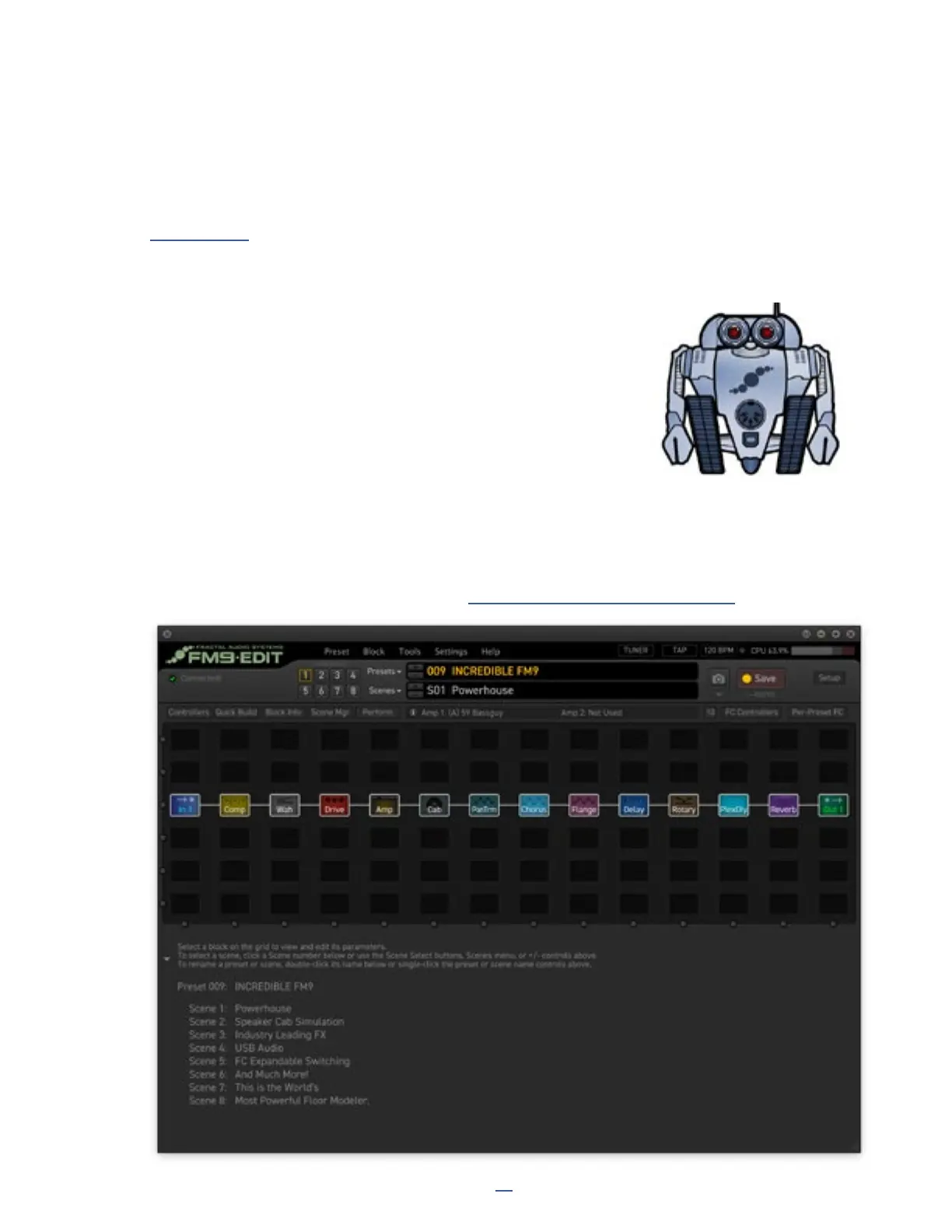
Task: Switch to scene 7 button
Action: pos(337,691)
